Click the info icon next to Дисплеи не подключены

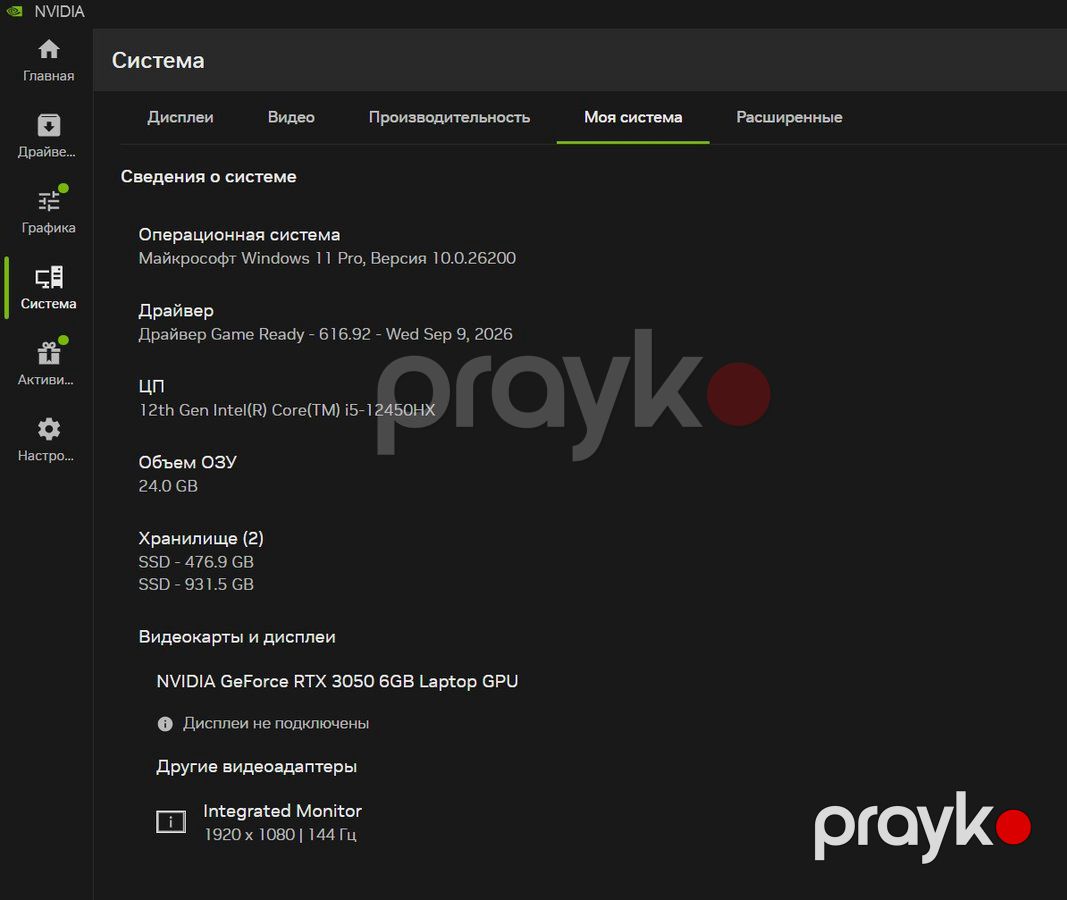(165, 724)
